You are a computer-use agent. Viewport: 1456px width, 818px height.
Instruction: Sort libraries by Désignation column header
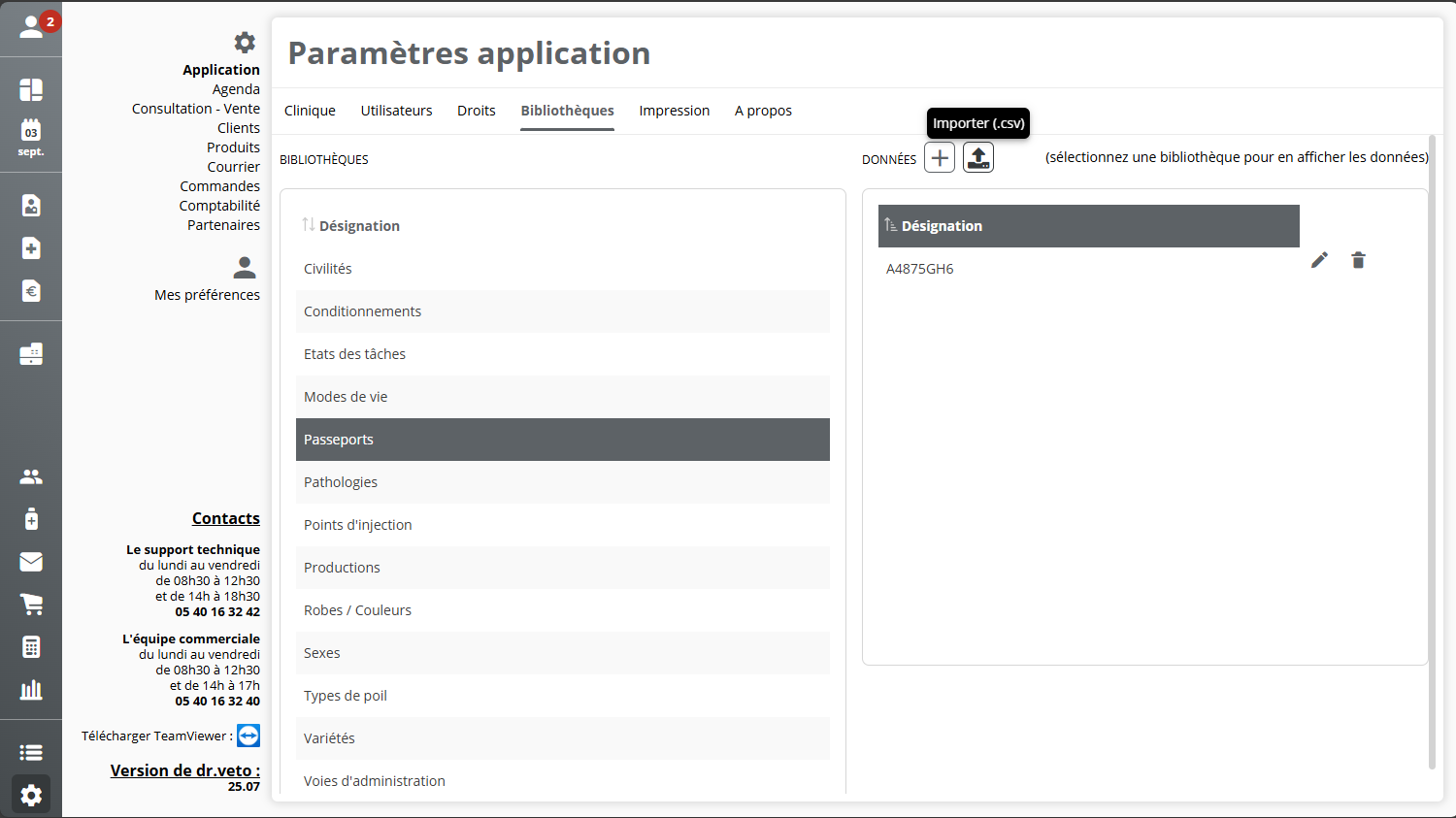point(358,226)
